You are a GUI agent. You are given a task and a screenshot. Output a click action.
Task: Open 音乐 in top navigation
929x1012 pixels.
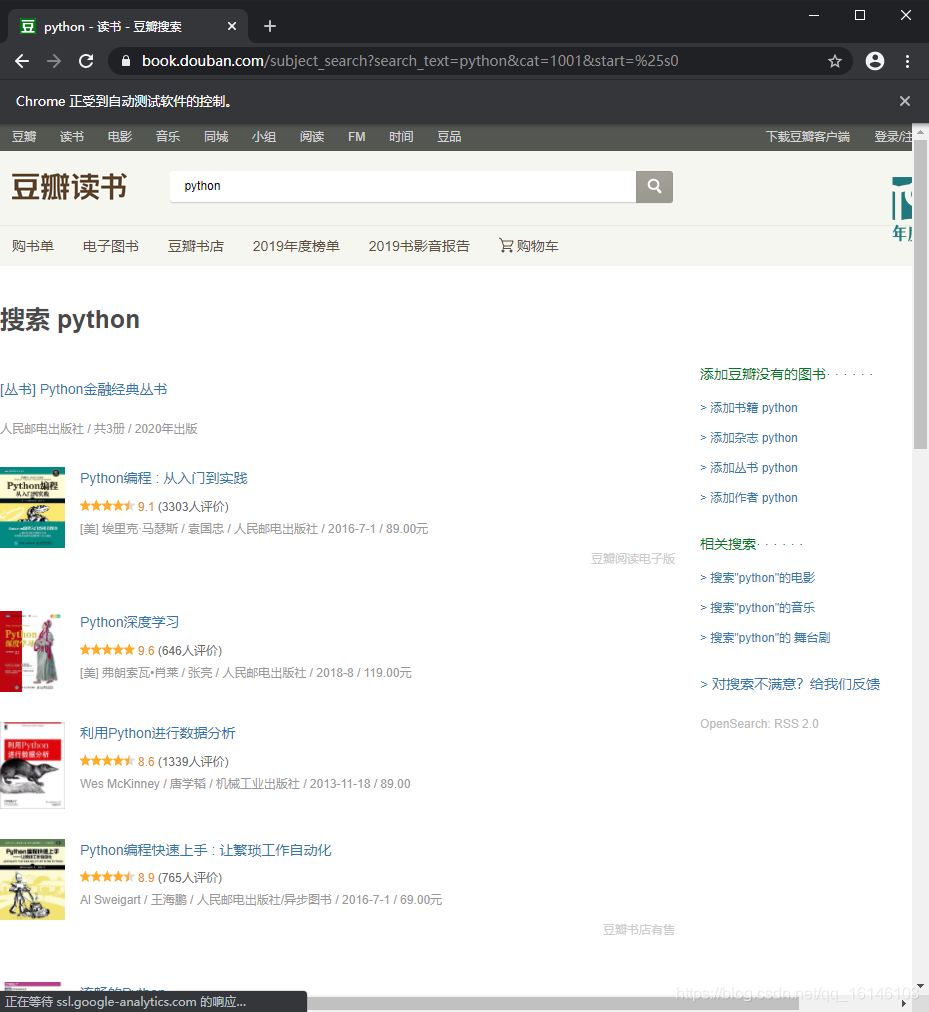coord(168,137)
